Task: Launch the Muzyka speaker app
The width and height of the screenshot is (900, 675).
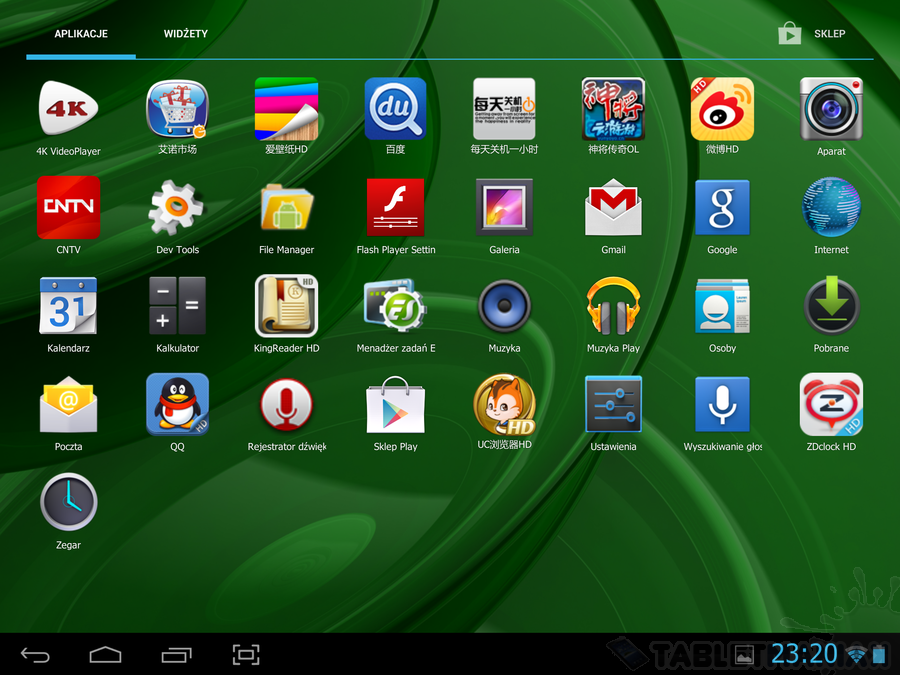Action: (x=504, y=306)
